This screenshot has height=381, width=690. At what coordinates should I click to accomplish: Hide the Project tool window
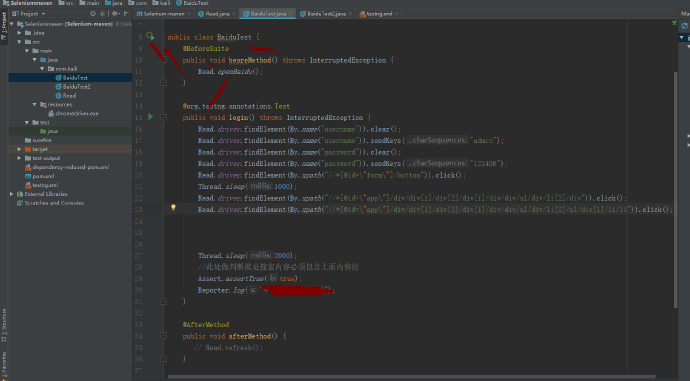tap(126, 14)
